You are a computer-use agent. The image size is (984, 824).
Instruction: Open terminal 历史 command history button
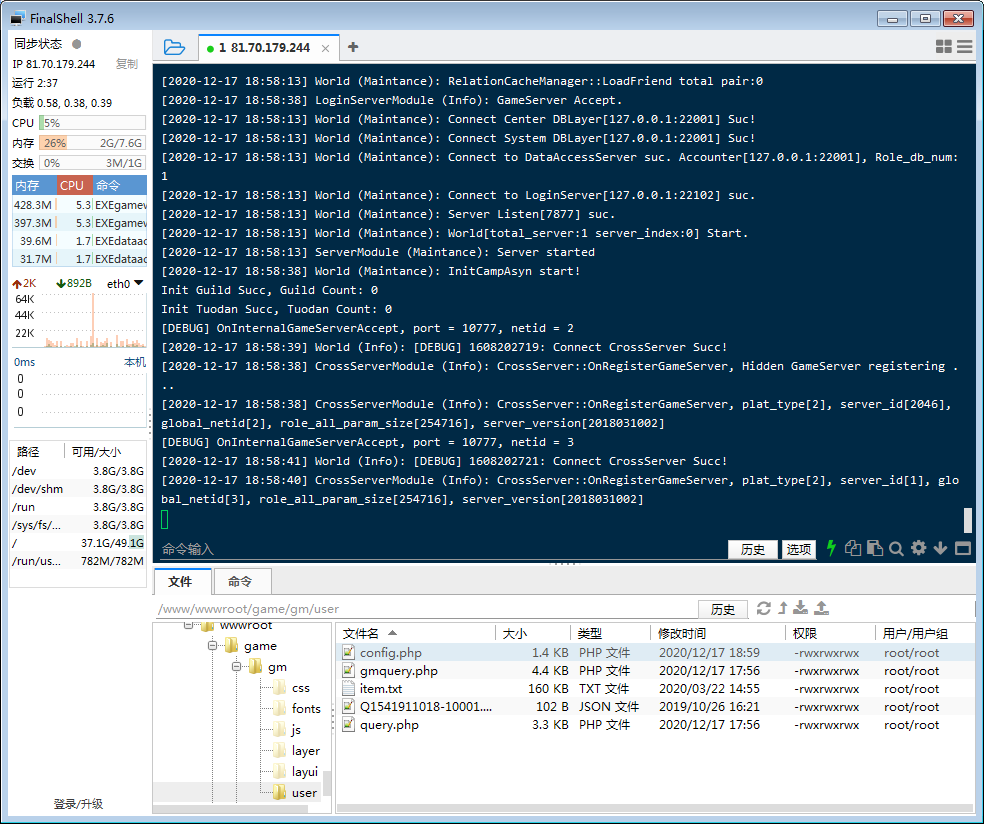tap(752, 549)
